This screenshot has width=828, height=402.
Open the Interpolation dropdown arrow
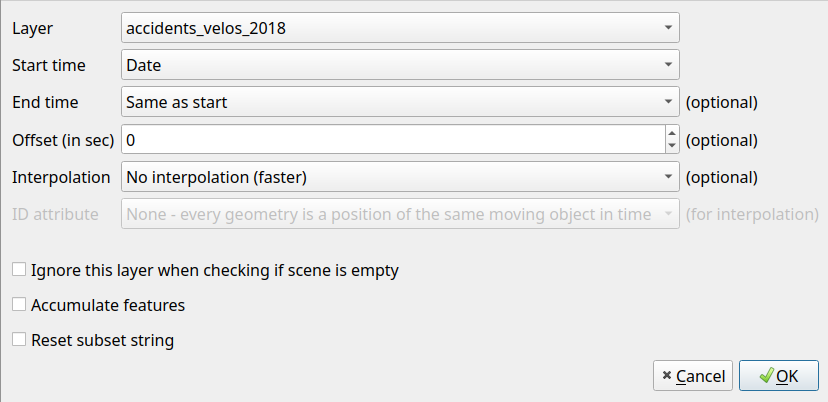click(x=668, y=176)
